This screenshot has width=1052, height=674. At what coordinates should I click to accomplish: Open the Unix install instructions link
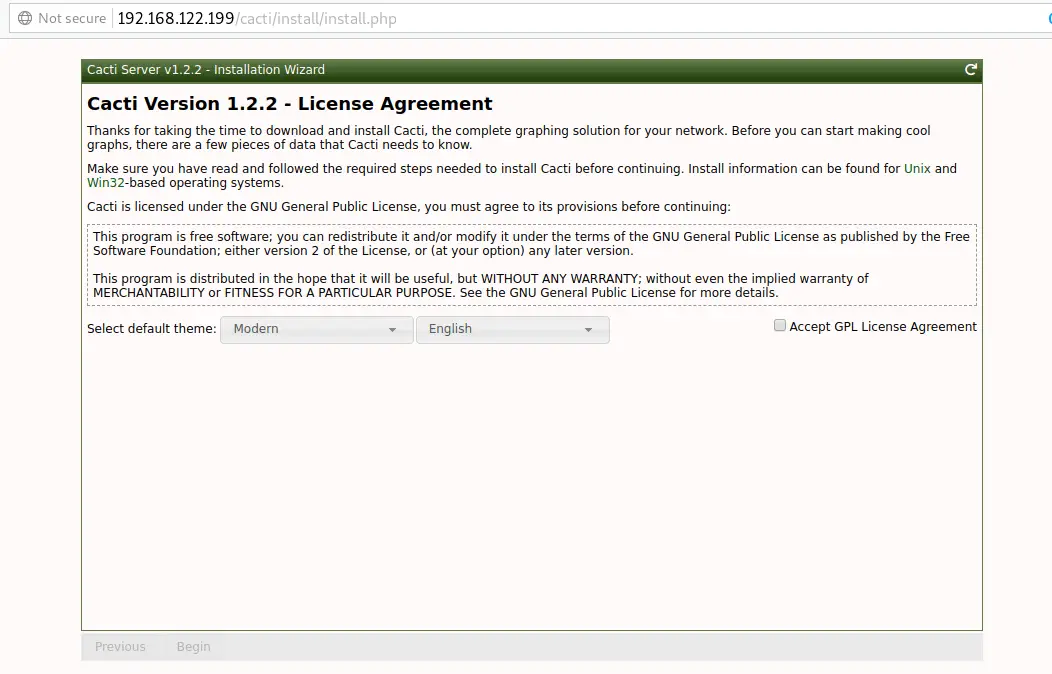tap(917, 168)
